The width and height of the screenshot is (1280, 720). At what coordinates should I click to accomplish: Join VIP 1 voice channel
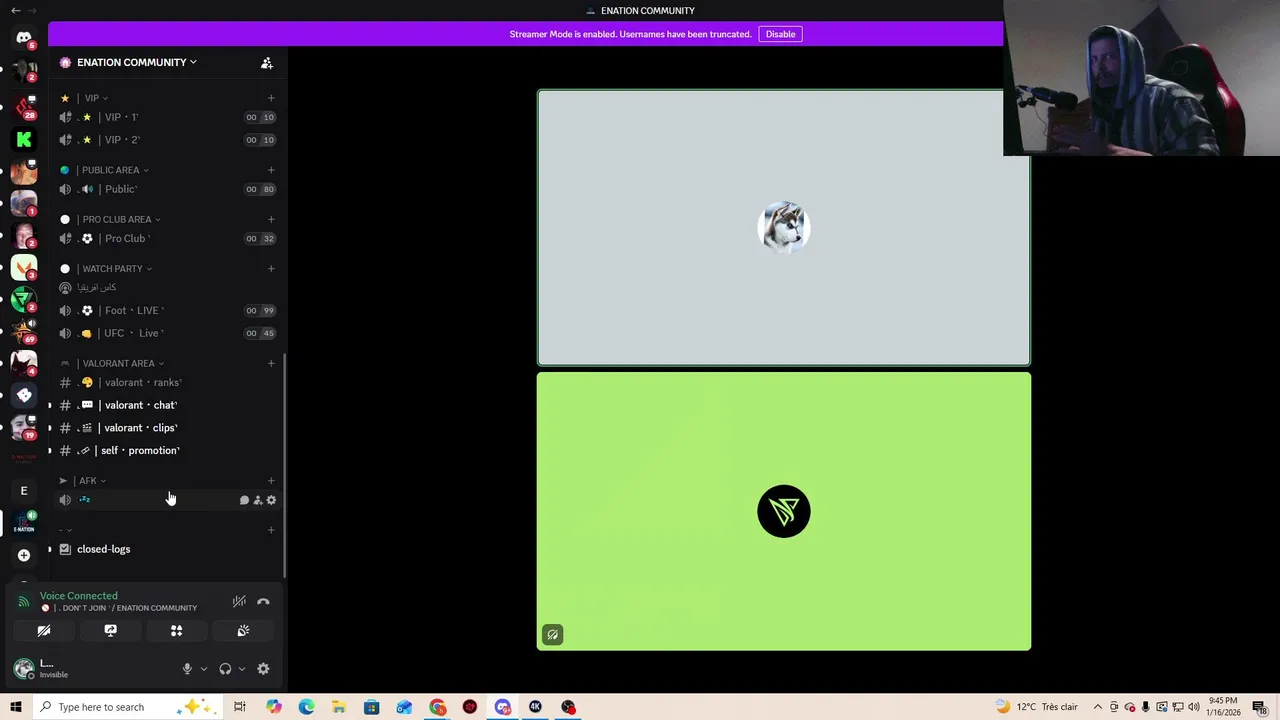click(x=167, y=117)
